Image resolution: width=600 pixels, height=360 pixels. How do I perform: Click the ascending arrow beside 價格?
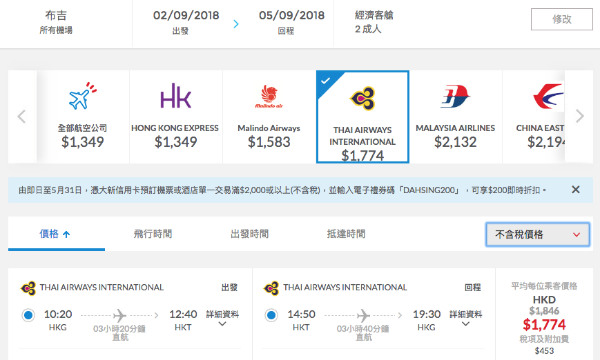(x=66, y=234)
